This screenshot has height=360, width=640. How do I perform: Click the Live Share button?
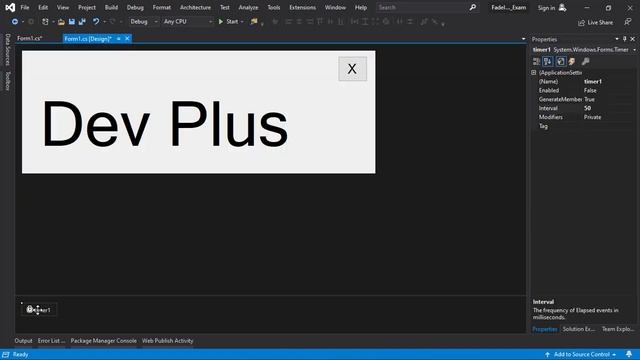click(x=595, y=22)
